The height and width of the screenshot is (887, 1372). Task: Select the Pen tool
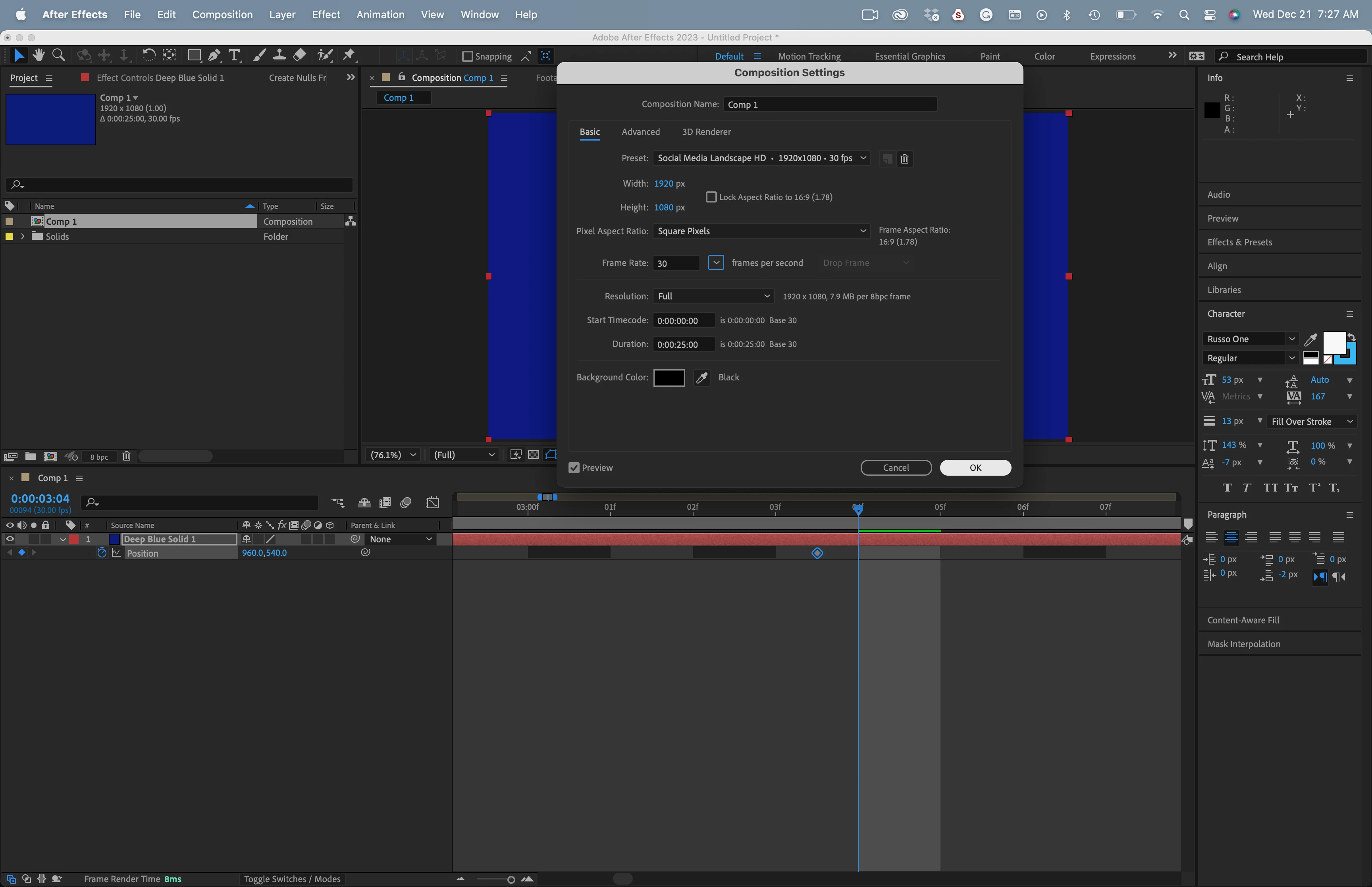pyautogui.click(x=214, y=55)
